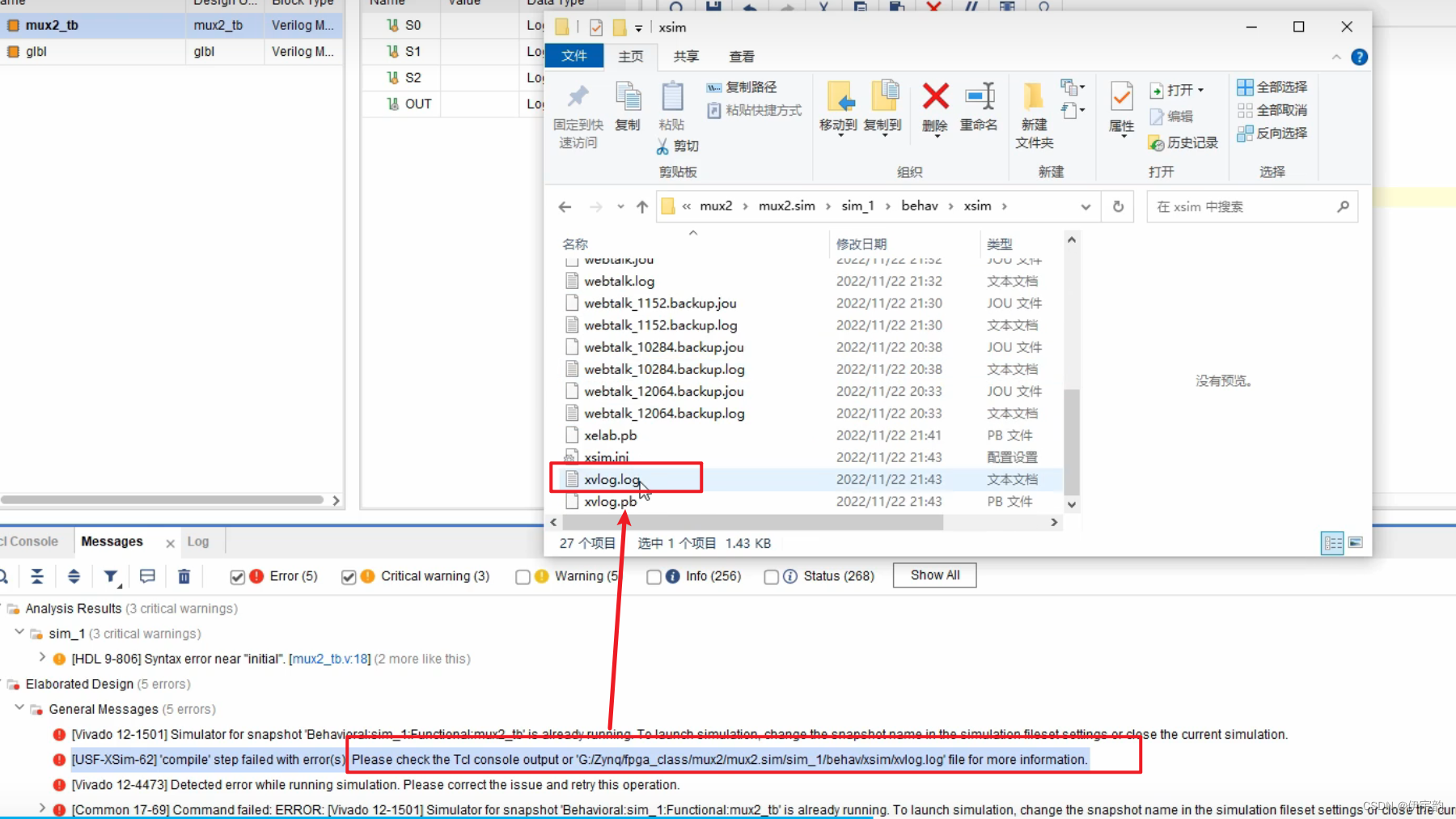Click Select all in ribbon

[x=1272, y=87]
